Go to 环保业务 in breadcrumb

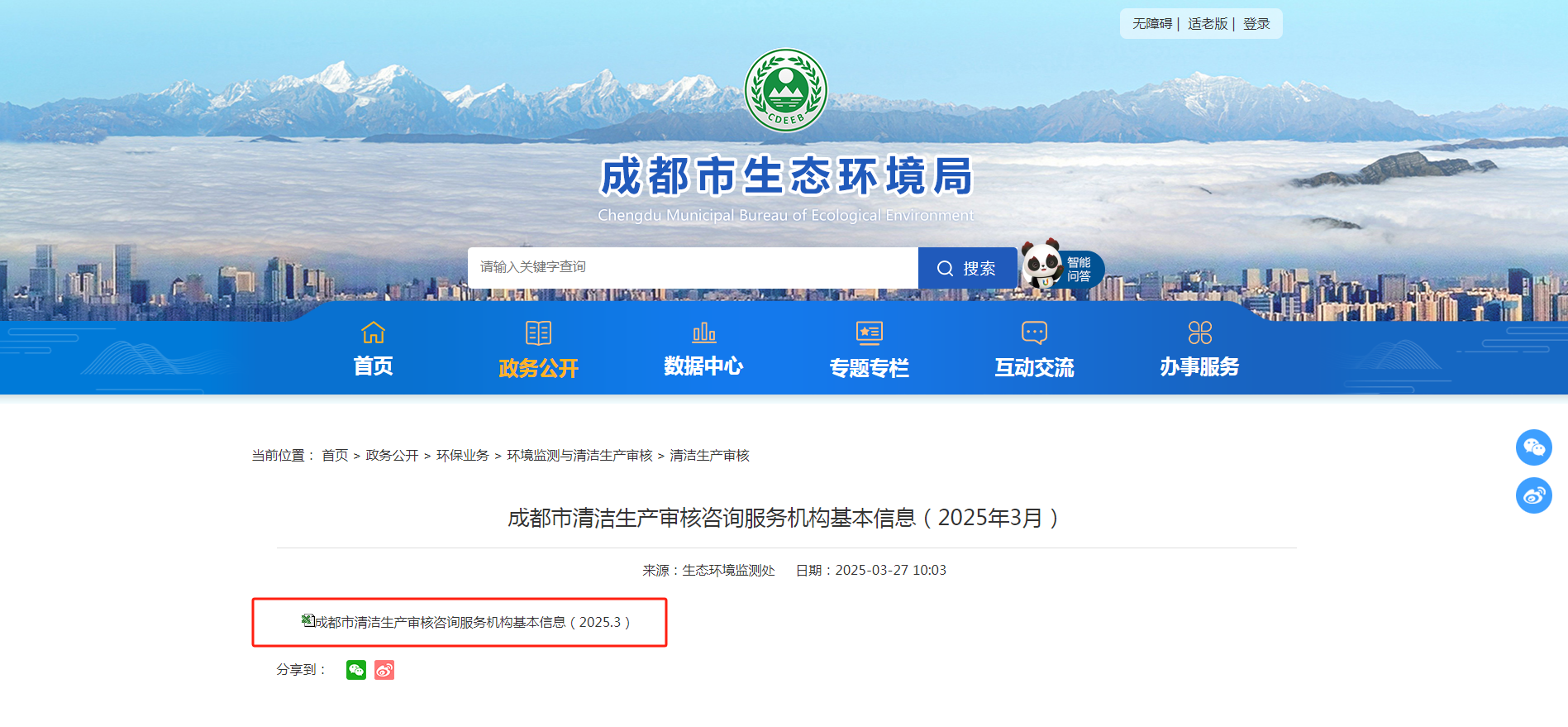click(x=463, y=456)
